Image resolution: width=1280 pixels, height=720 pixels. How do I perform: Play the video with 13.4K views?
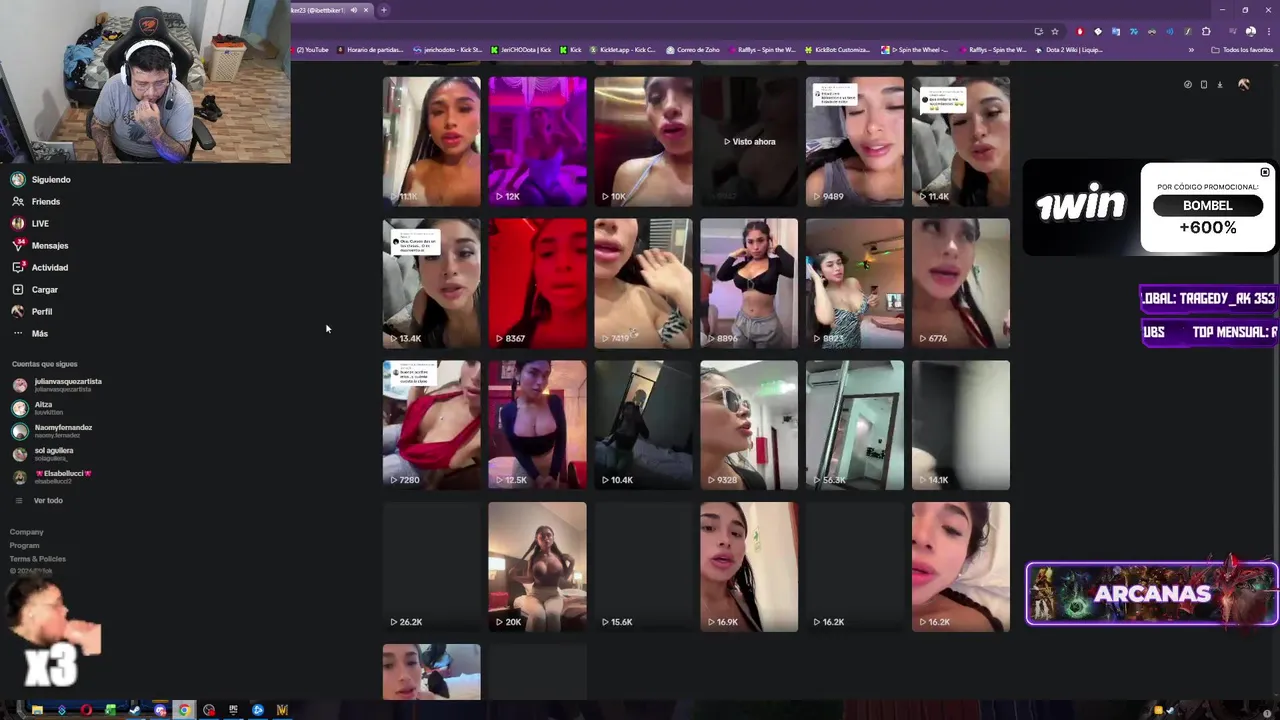431,284
